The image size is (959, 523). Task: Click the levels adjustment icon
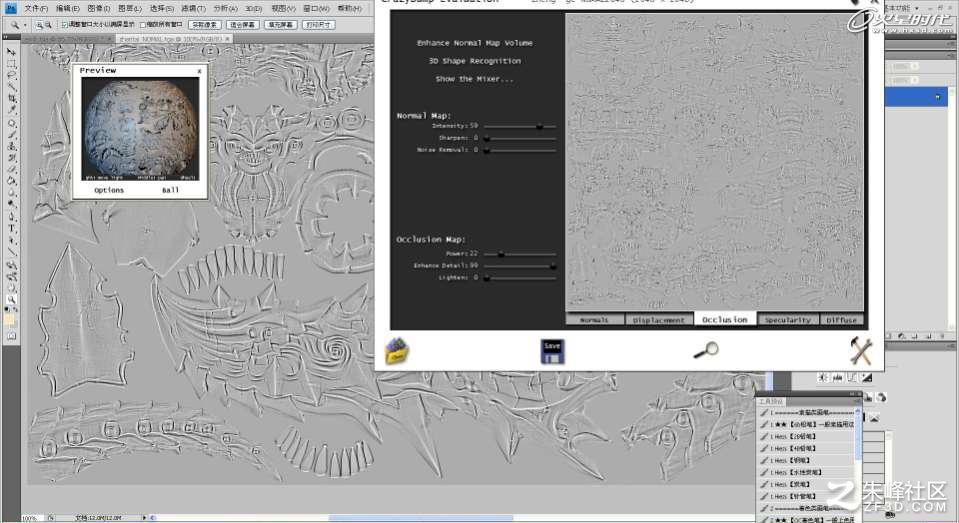click(837, 377)
